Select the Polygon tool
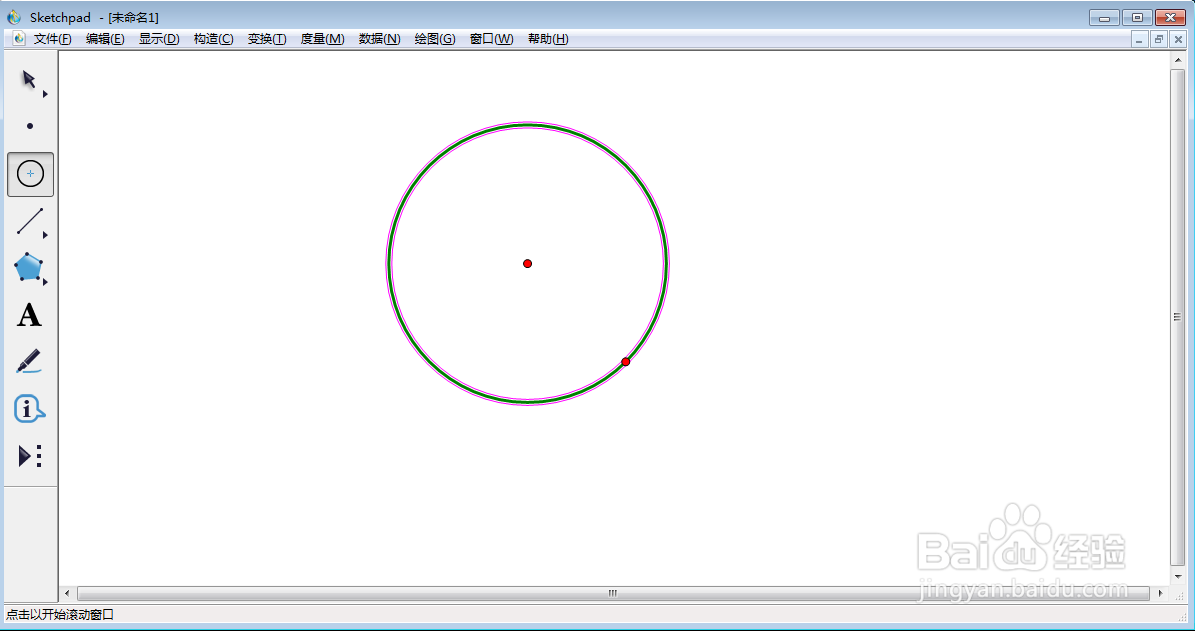 point(28,267)
